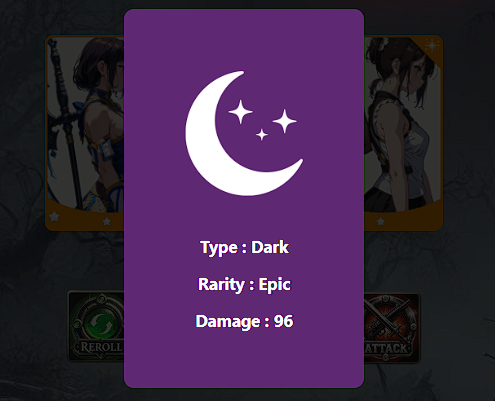Viewport: 495px width, 401px height.
Task: Click the Type : Dark label
Action: click(244, 248)
